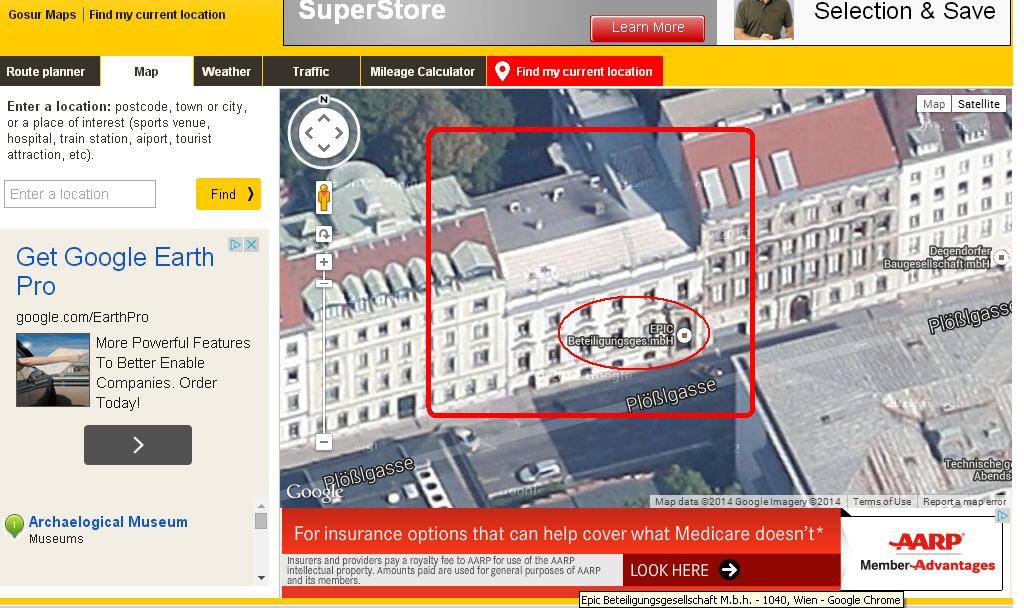Click the AdChoices icon on AARP banner
The width and height of the screenshot is (1024, 608).
(1002, 516)
